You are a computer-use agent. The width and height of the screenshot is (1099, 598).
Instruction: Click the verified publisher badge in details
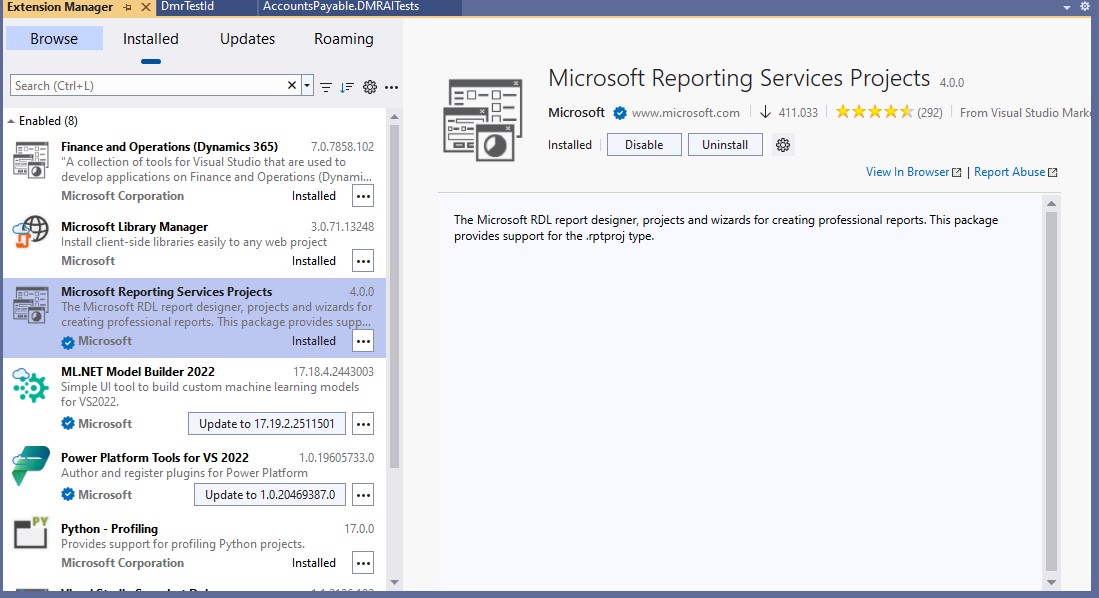pos(620,113)
